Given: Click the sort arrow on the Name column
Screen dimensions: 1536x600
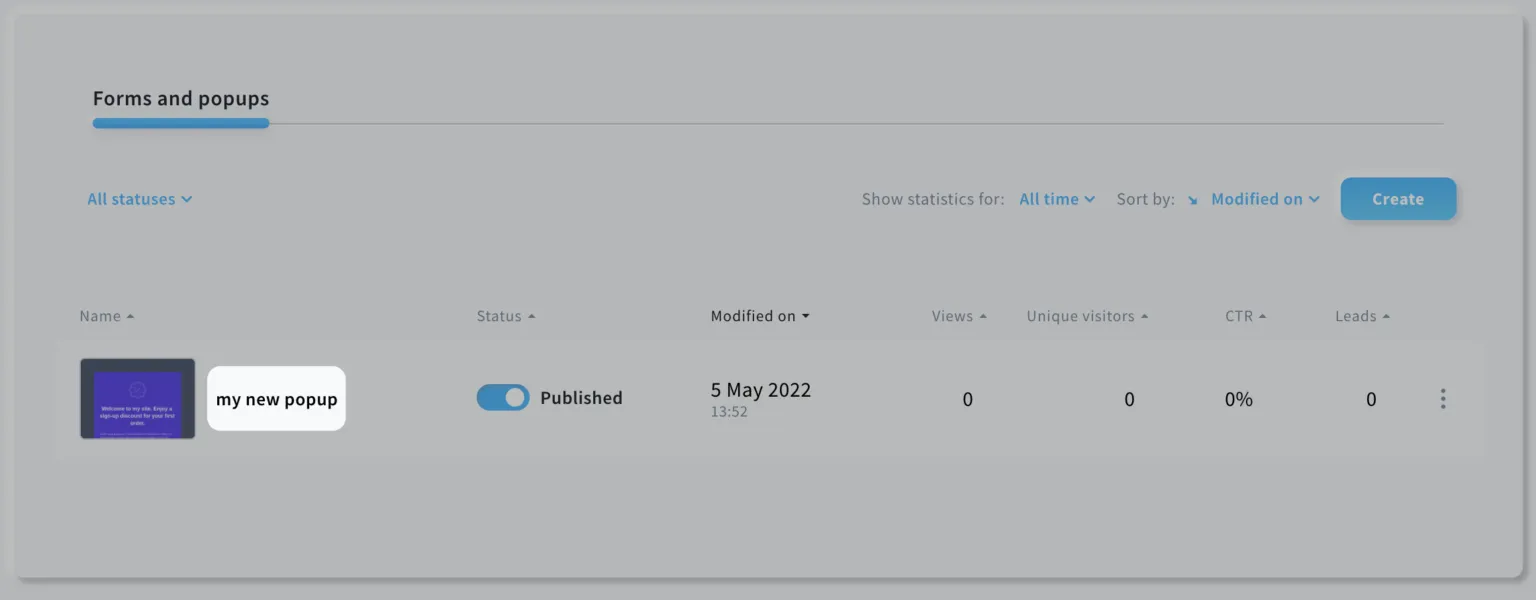Looking at the screenshot, I should point(131,315).
